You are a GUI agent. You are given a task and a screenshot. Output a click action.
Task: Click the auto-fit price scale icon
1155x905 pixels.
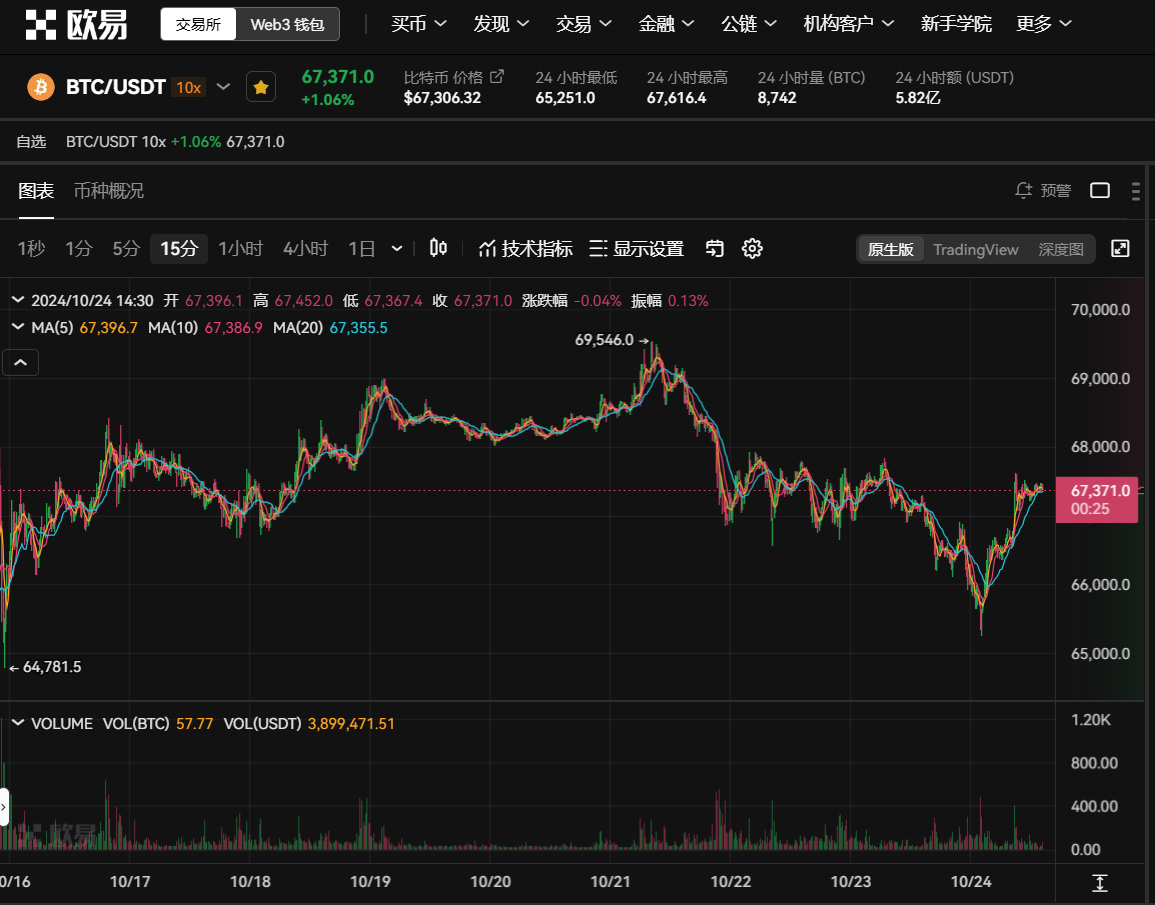(1100, 883)
